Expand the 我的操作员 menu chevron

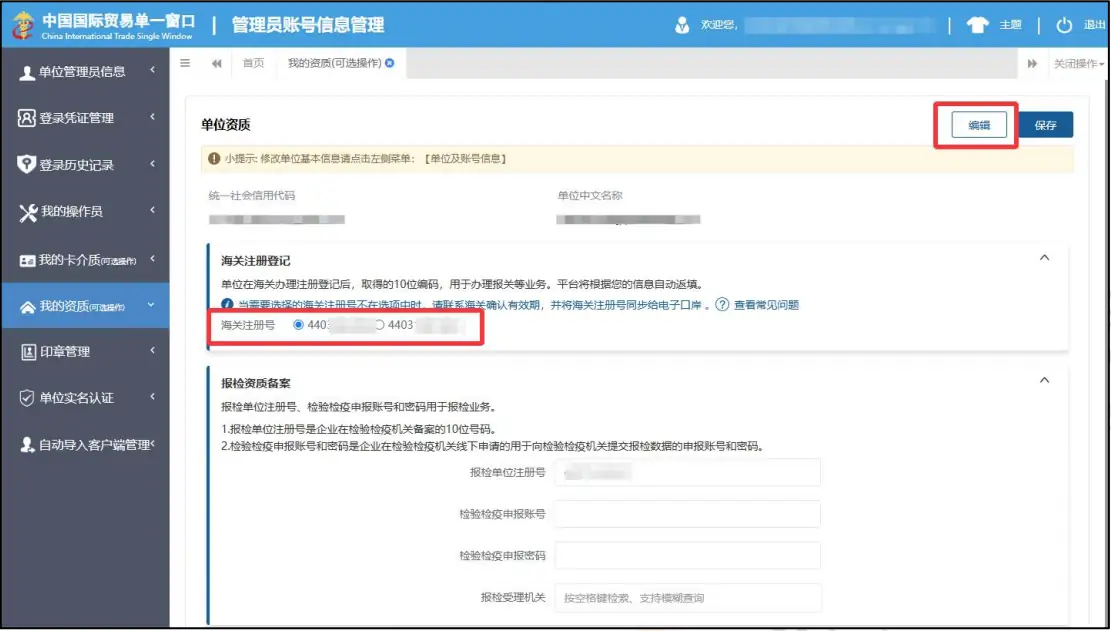pyautogui.click(x=152, y=210)
